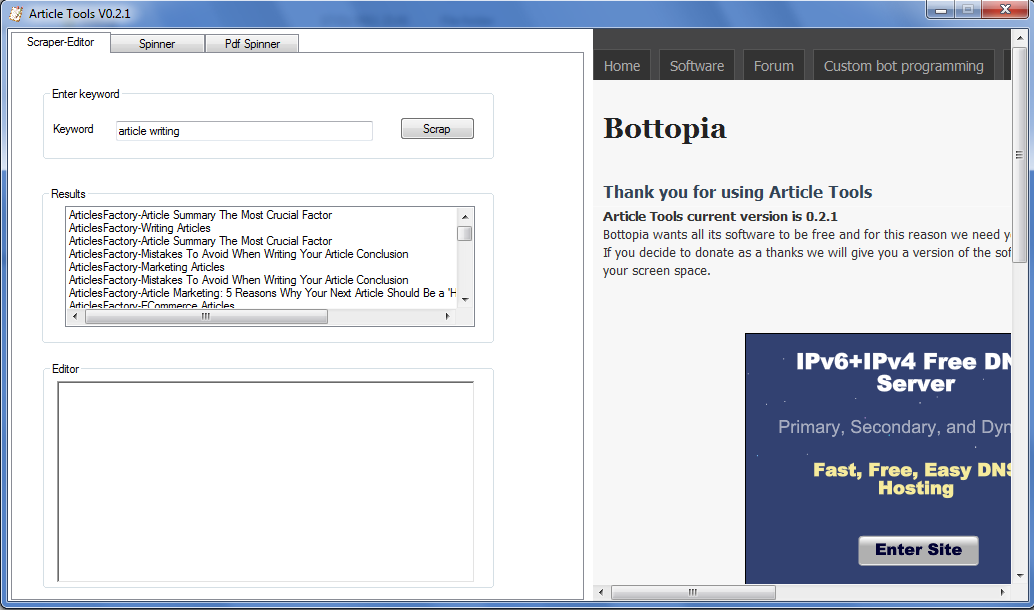Select 'ArticlesFactory-Writing Articles' result
1034x610 pixels.
pos(140,228)
